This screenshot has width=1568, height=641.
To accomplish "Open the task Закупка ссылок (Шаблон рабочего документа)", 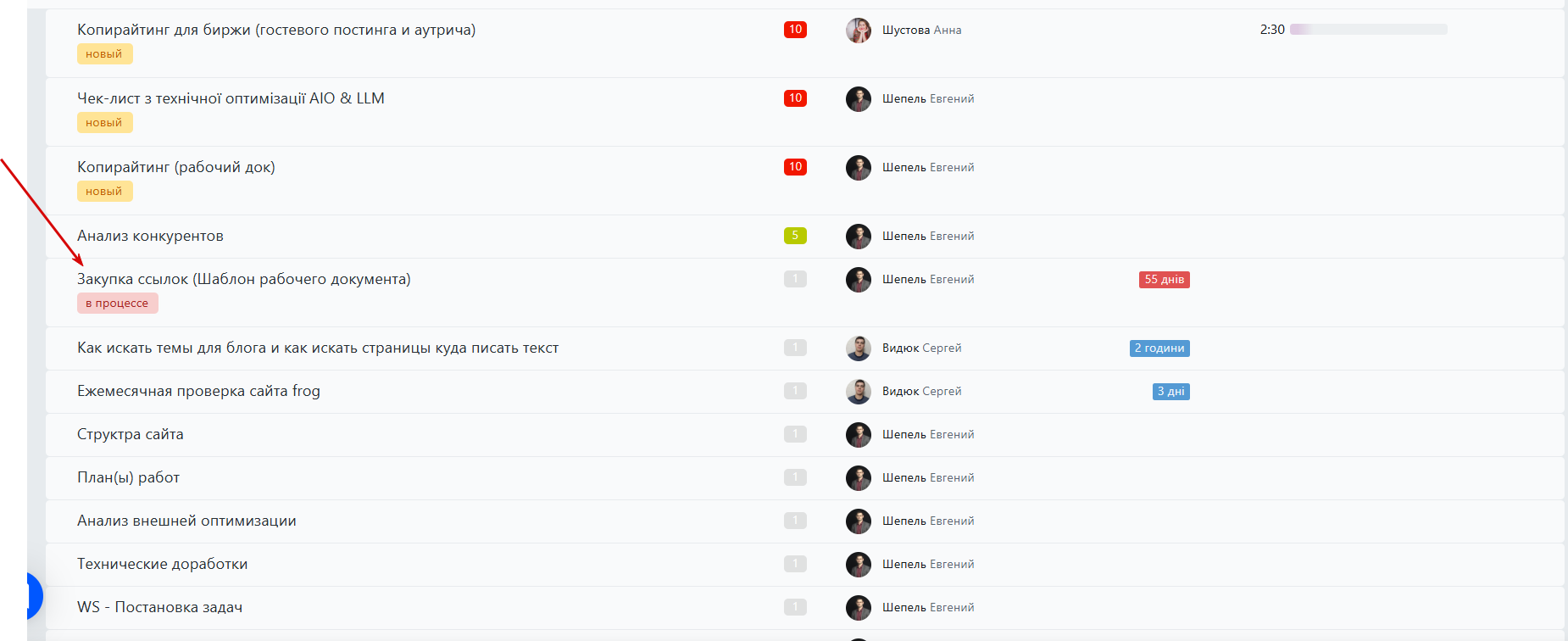I will tap(244, 279).
